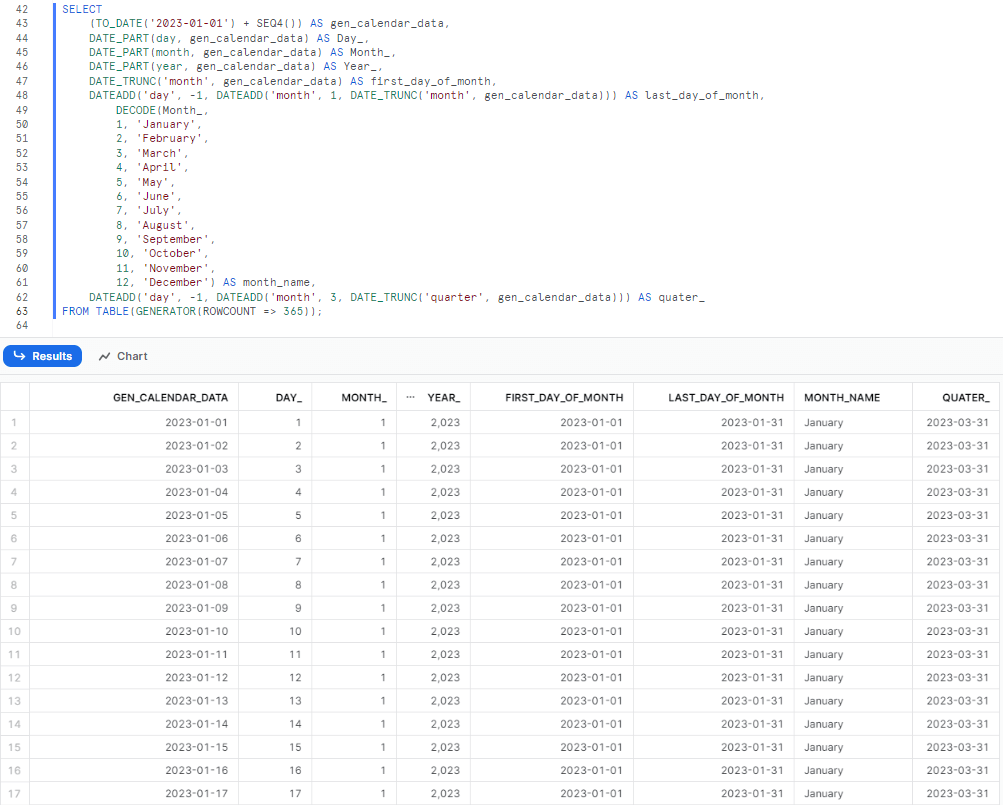Click the GEN_CALENDAR_DATA column header

click(170, 397)
